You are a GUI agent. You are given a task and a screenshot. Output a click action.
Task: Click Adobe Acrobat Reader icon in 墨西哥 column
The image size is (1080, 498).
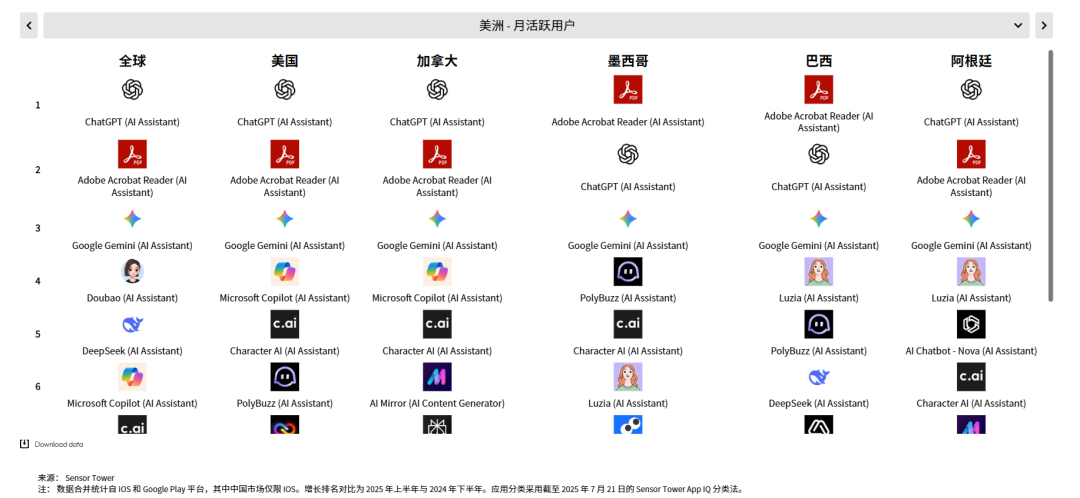click(x=627, y=90)
